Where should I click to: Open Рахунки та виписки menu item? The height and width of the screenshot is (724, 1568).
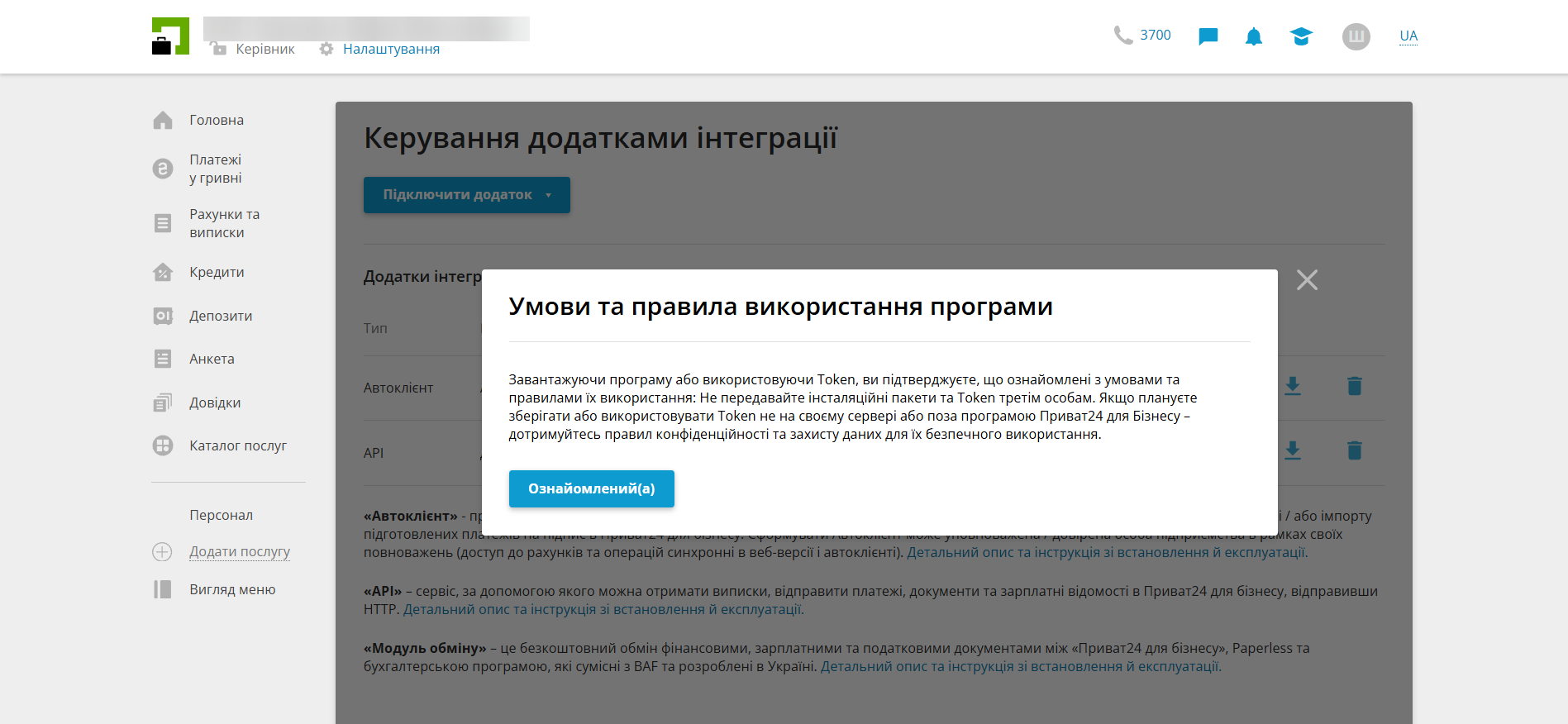tap(225, 223)
